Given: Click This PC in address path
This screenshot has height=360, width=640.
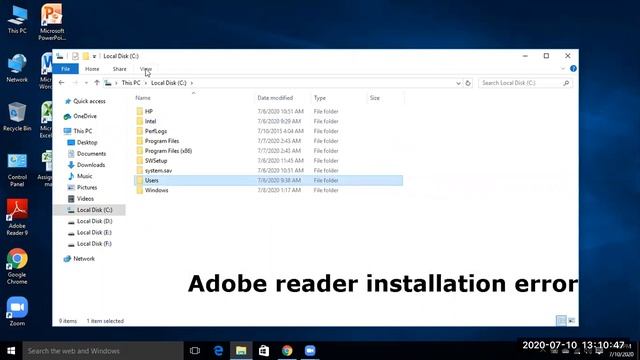Looking at the screenshot, I should (131, 83).
